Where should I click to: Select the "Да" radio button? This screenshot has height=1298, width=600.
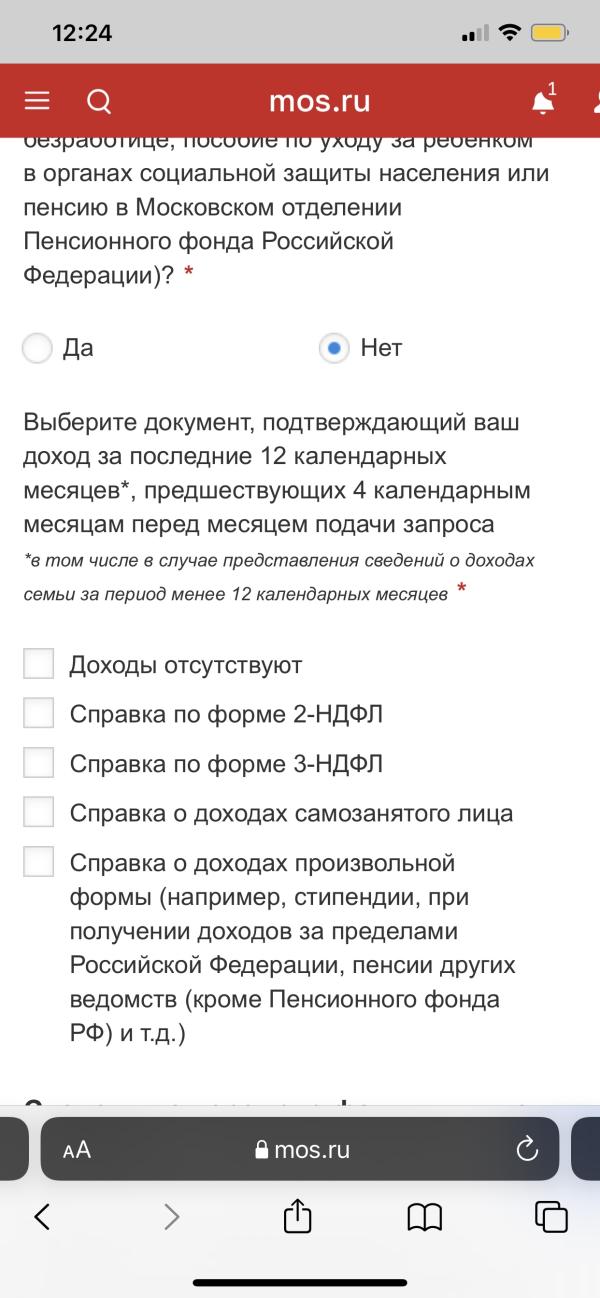click(37, 348)
